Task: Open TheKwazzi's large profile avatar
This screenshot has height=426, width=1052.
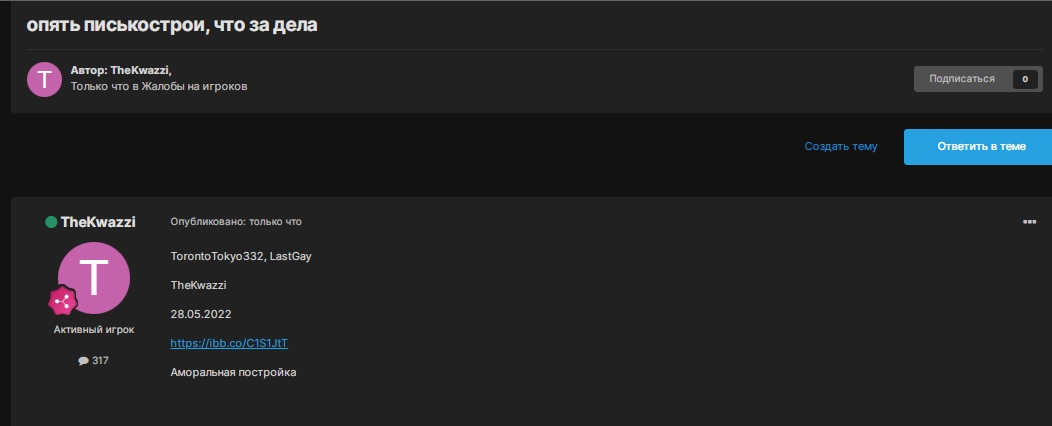Action: pos(94,277)
